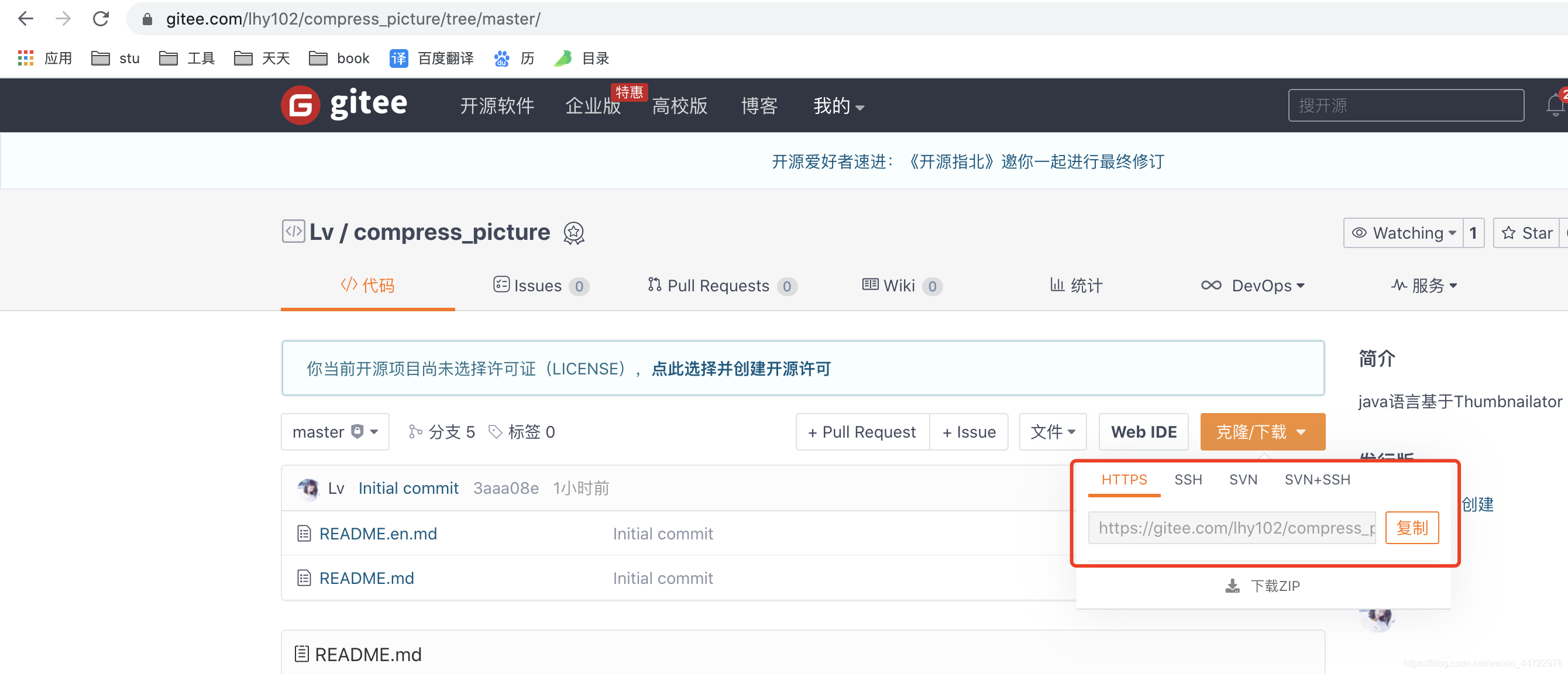Click the shield icon in master branch selector
Screen dimensions: 1568x674
pyautogui.click(x=357, y=431)
